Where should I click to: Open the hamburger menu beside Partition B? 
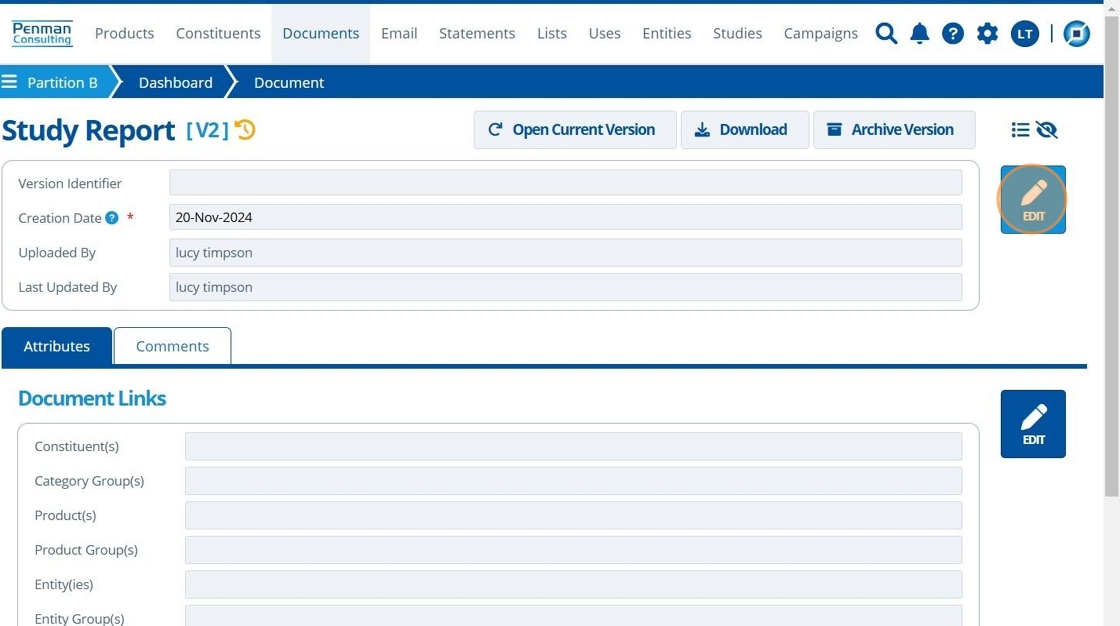9,82
